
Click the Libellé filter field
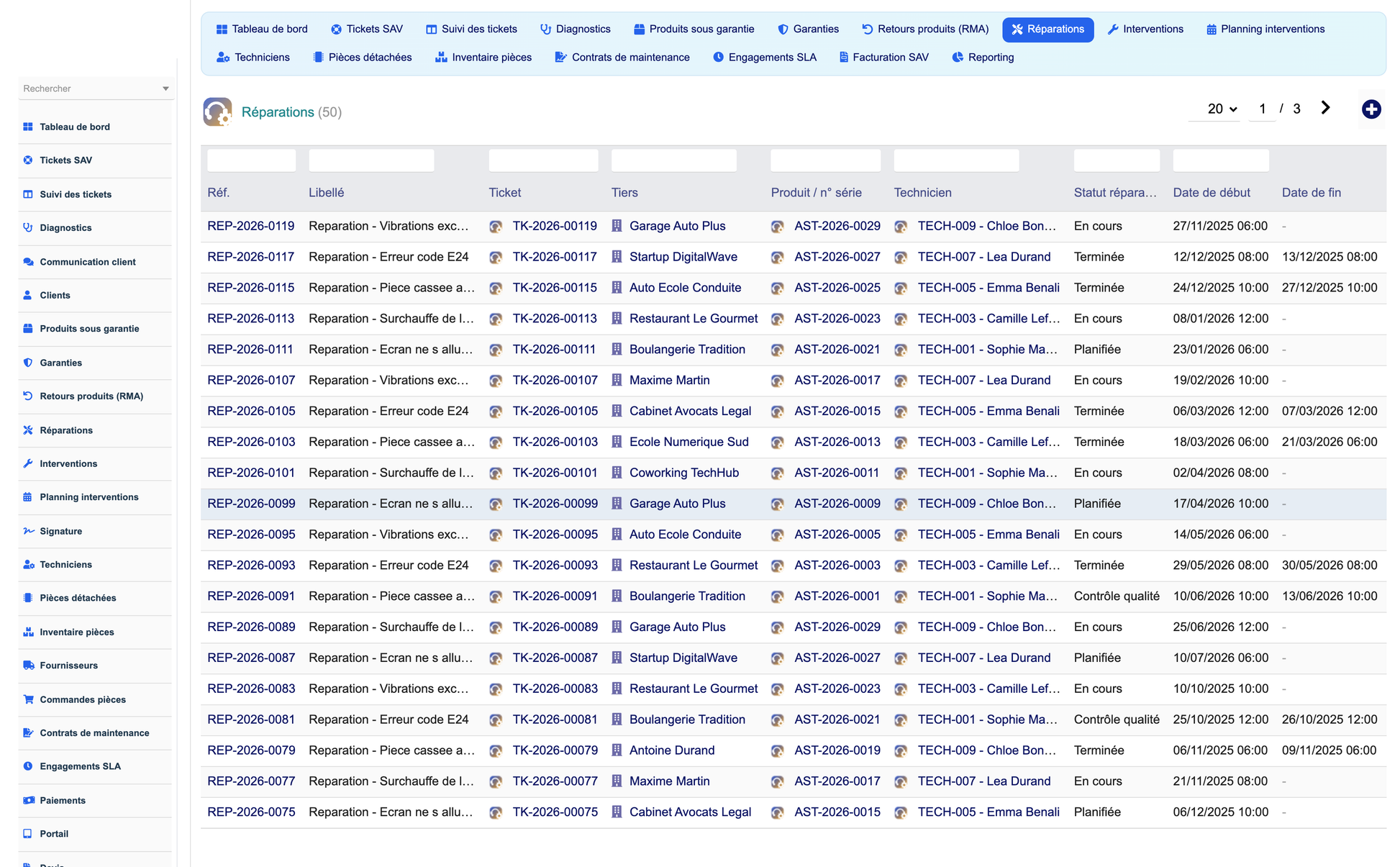[x=371, y=160]
